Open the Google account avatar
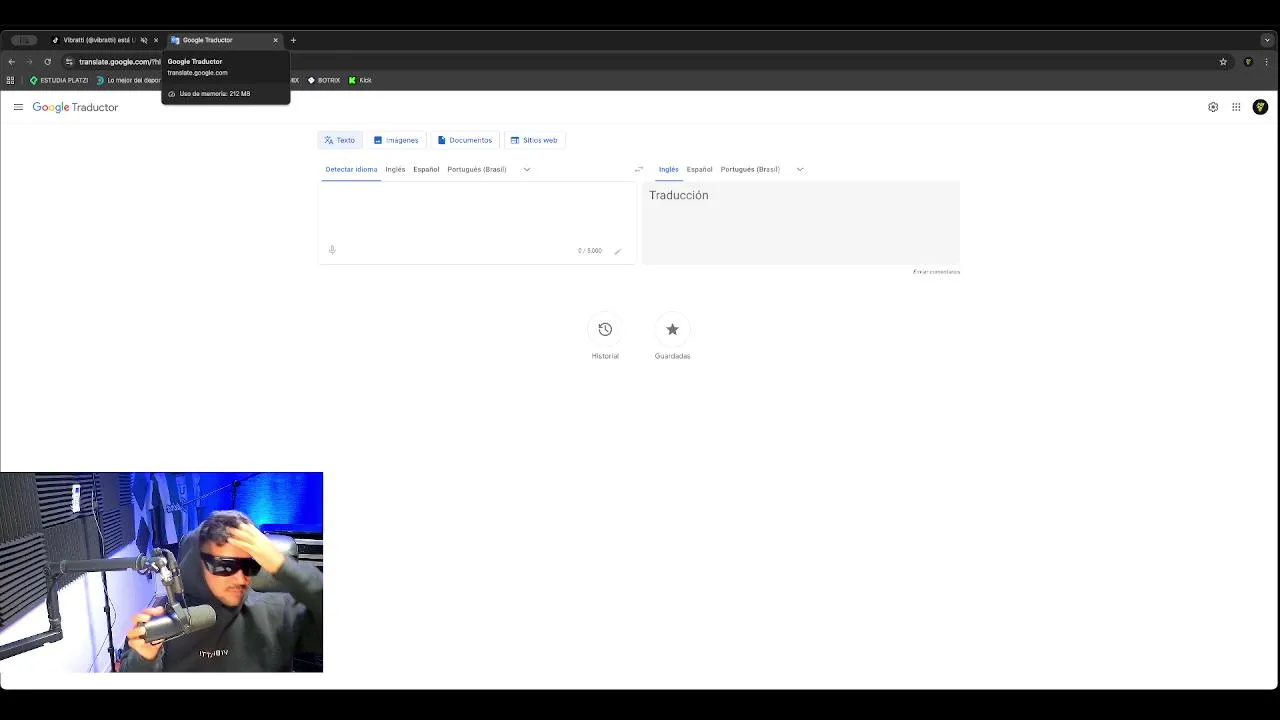 point(1260,107)
